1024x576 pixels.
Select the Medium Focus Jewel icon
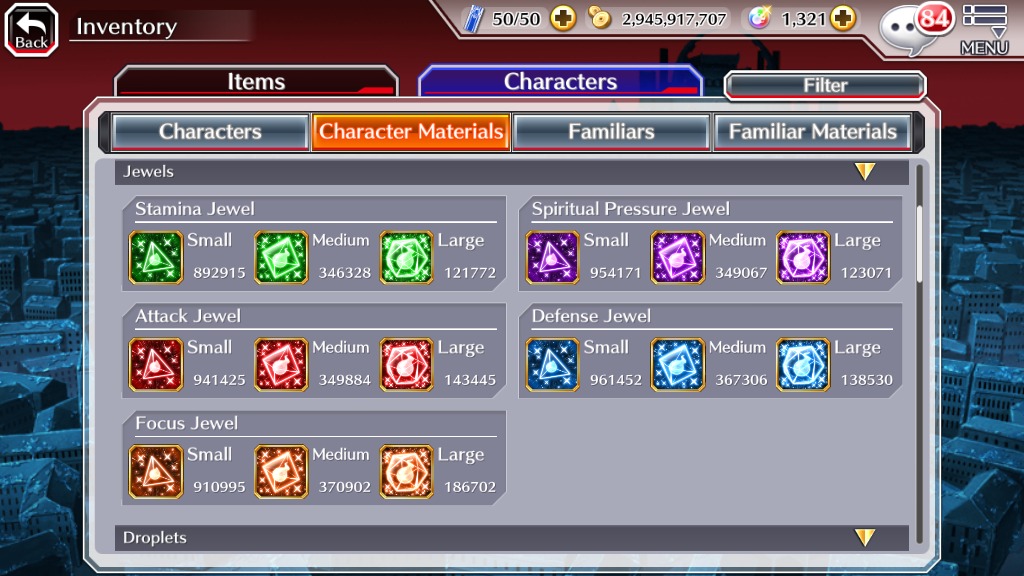[281, 472]
